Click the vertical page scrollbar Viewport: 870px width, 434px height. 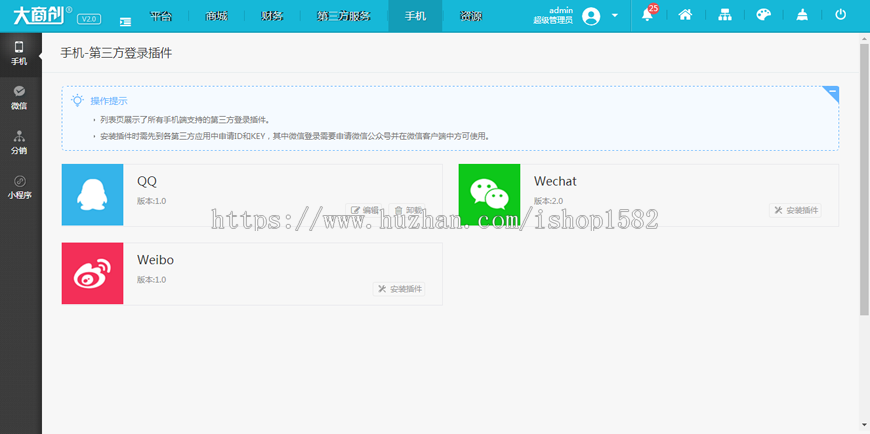pos(864,178)
